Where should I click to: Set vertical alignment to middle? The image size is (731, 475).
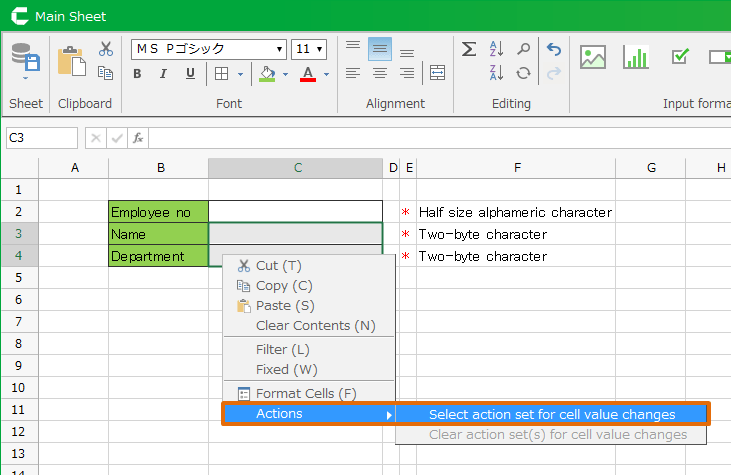[x=379, y=48]
